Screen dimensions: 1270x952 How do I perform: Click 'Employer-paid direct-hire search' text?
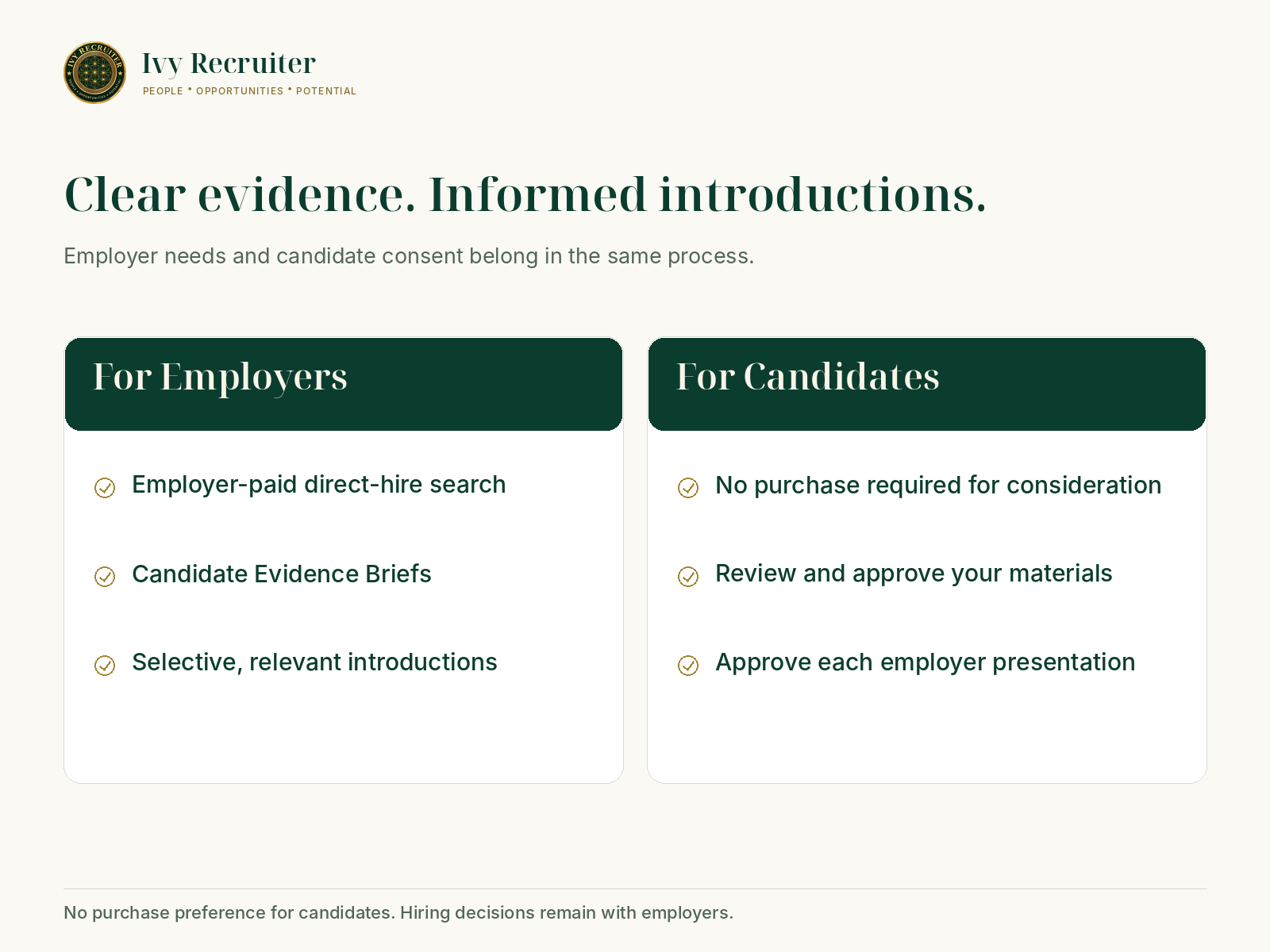coord(318,485)
